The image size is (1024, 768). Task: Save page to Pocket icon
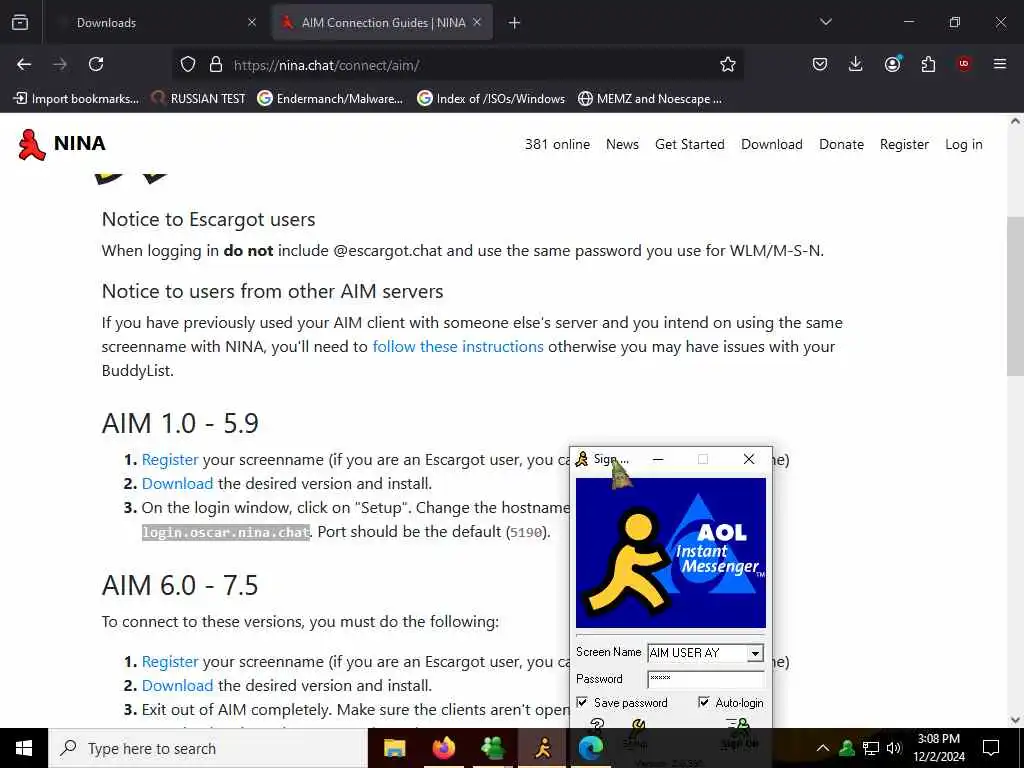tap(820, 64)
